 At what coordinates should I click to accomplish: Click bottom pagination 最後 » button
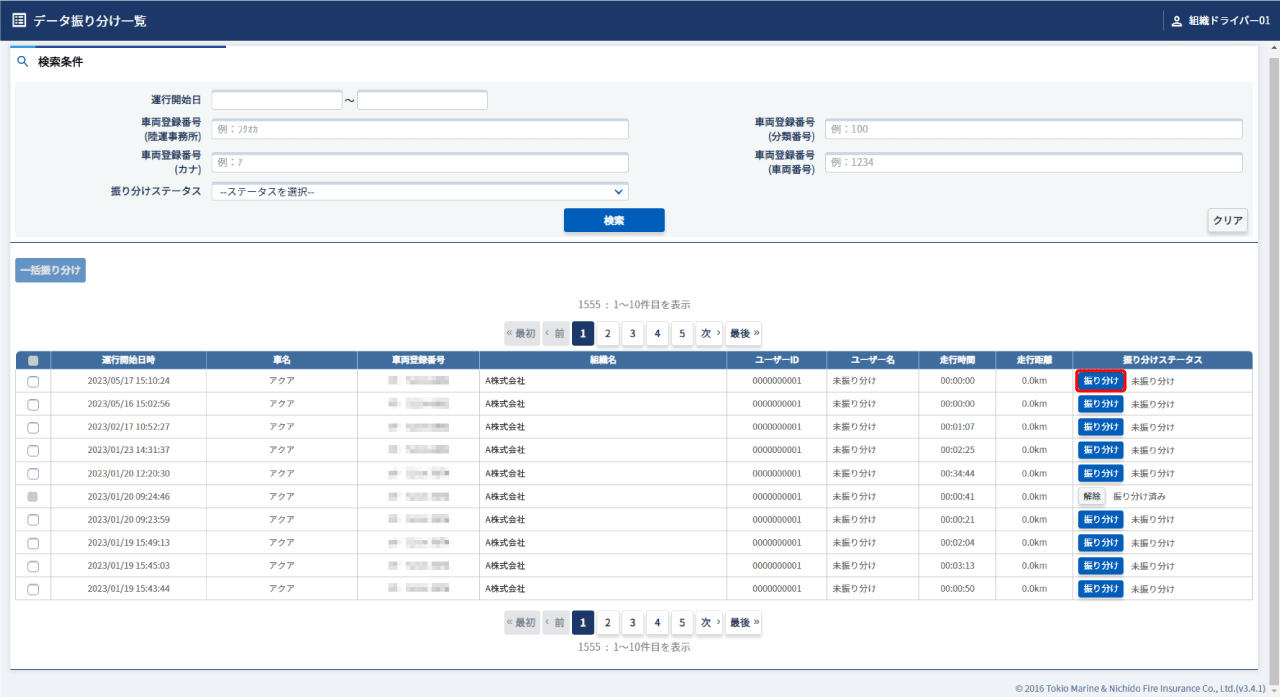tap(743, 622)
